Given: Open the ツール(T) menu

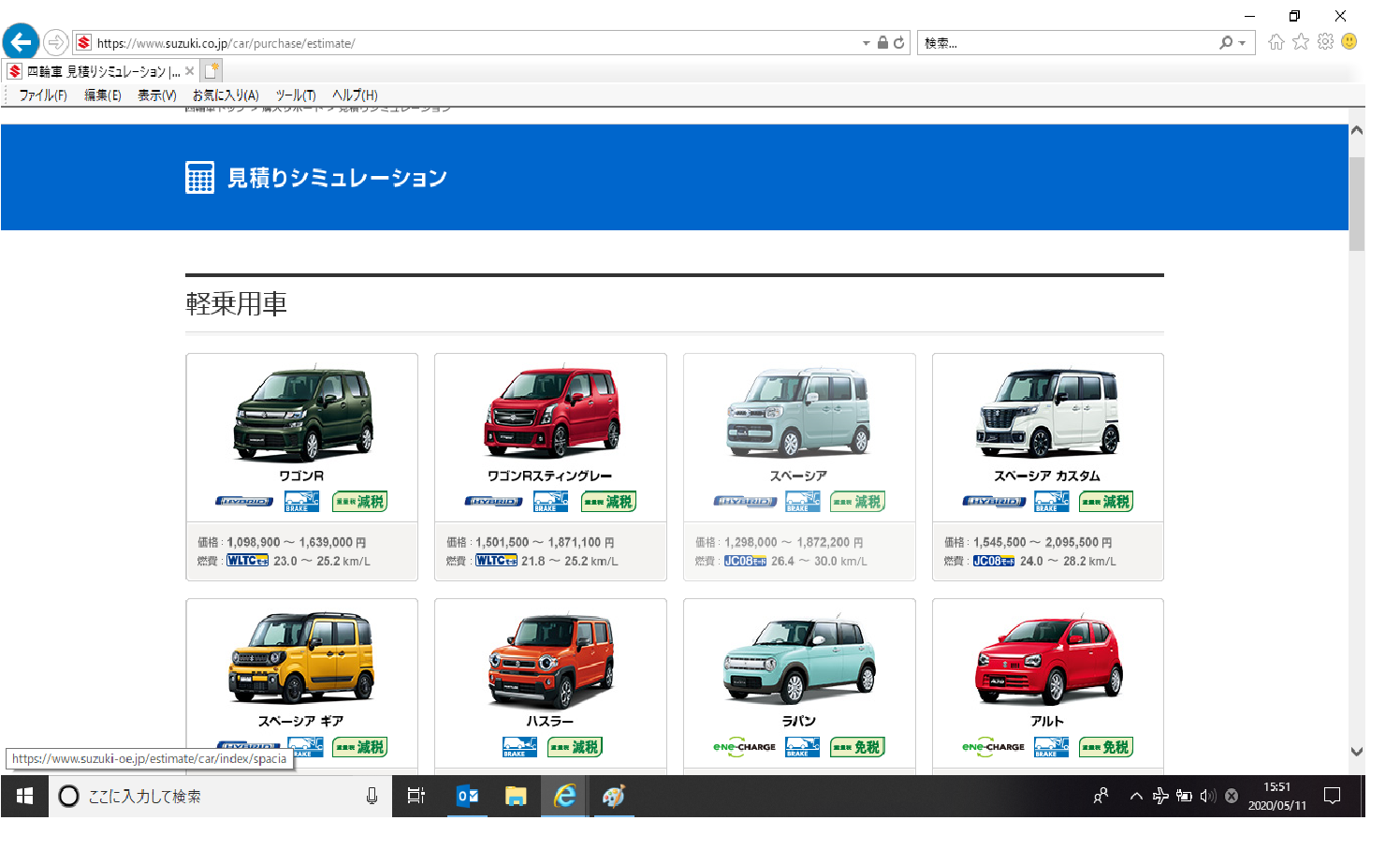Looking at the screenshot, I should click(296, 95).
